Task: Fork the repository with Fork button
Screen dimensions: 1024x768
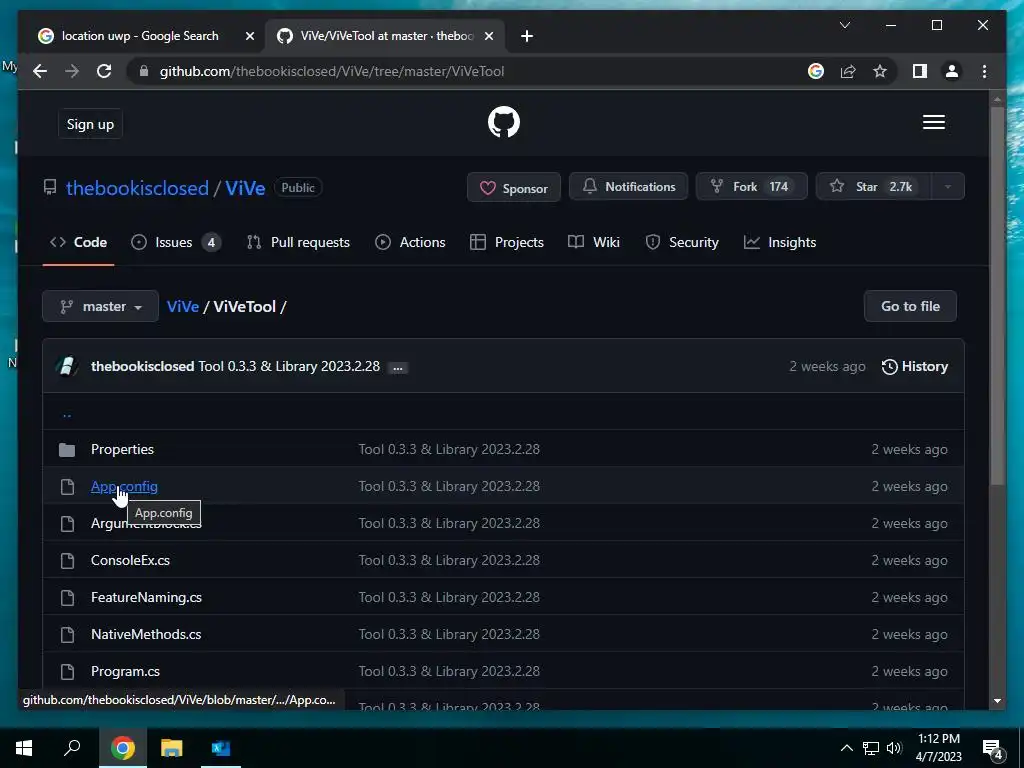Action: (752, 187)
